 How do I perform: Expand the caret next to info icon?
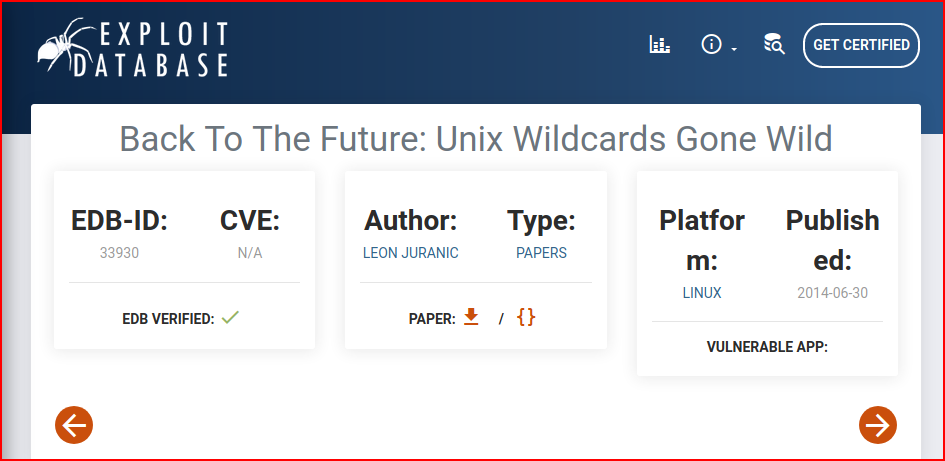pyautogui.click(x=734, y=49)
